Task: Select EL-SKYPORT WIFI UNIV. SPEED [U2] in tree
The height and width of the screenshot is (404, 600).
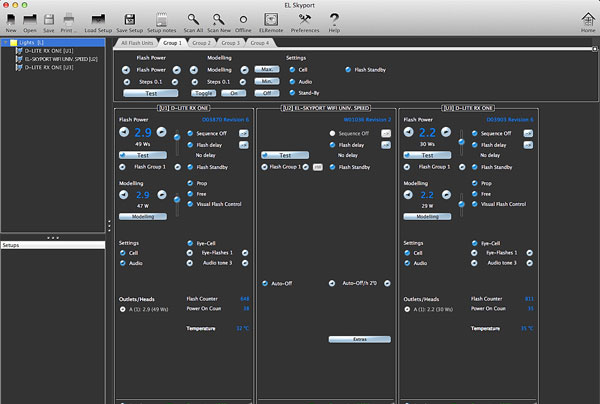Action: [57, 59]
